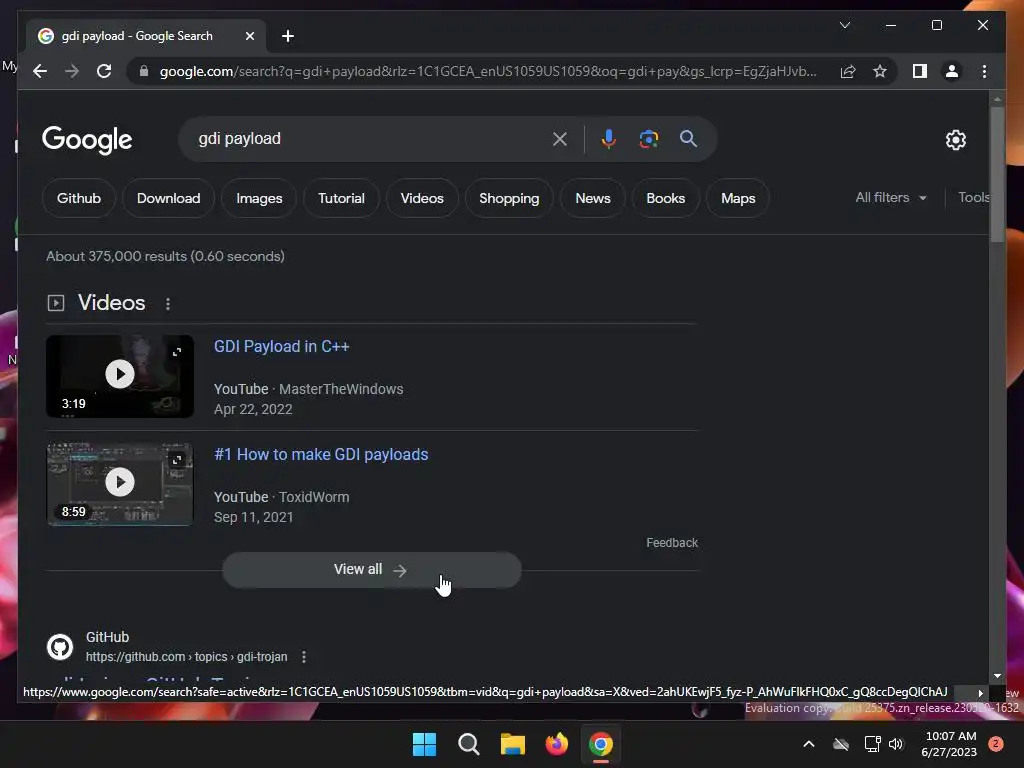Click the browser forward arrow
1024x768 pixels.
pyautogui.click(x=72, y=71)
